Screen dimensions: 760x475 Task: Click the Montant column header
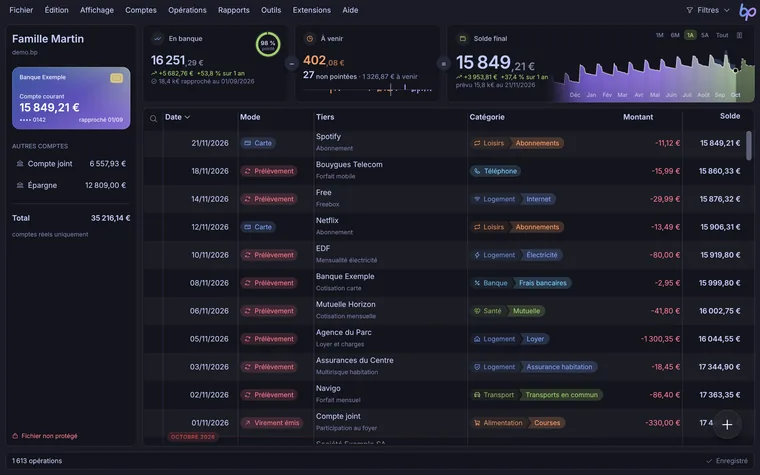click(638, 117)
